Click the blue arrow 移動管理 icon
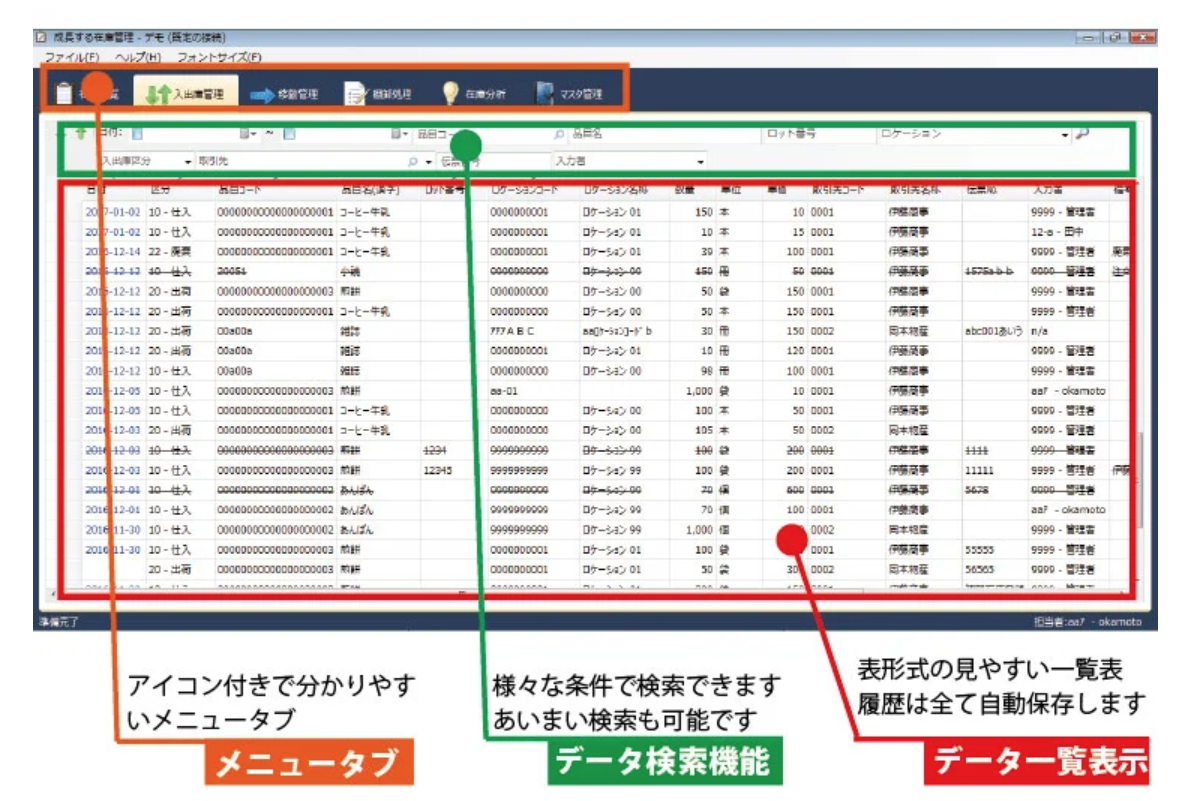Viewport: 1197px width, 801px height. coord(261,95)
